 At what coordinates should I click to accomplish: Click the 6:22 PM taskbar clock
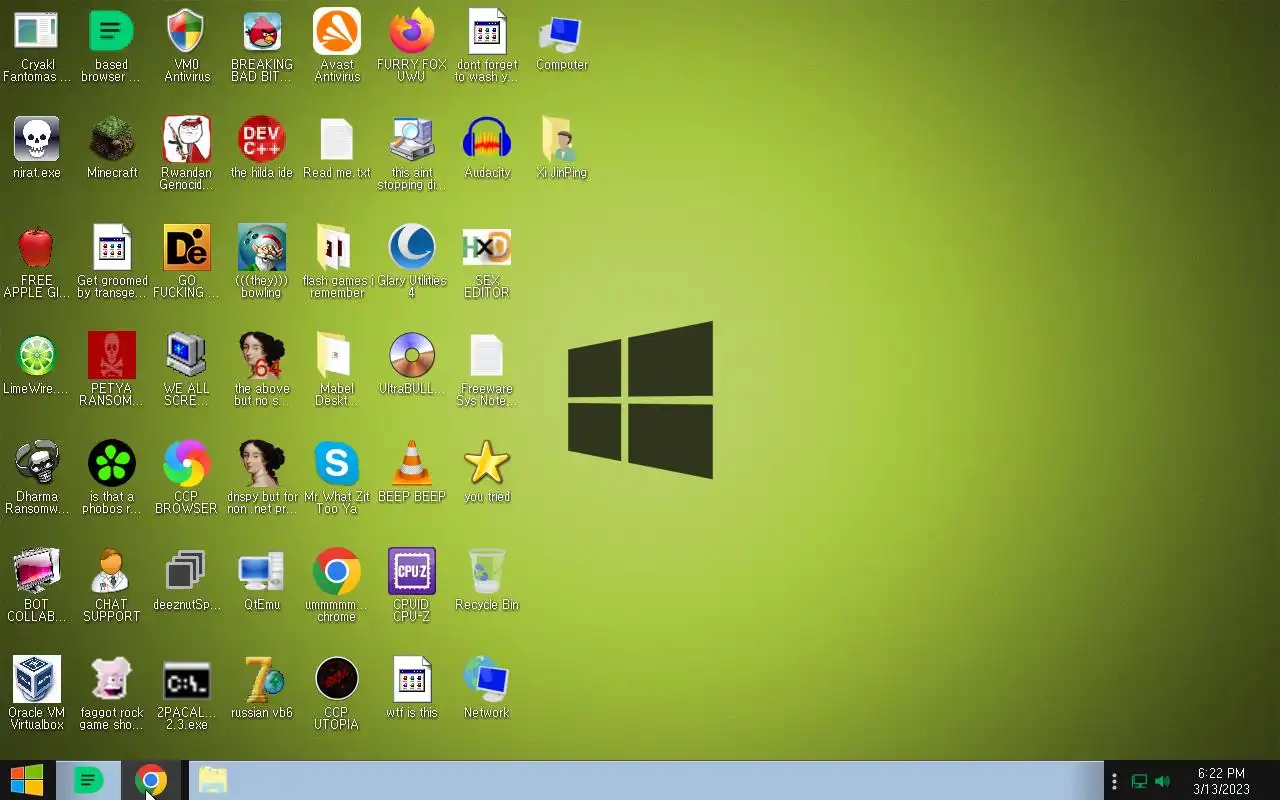click(1221, 781)
